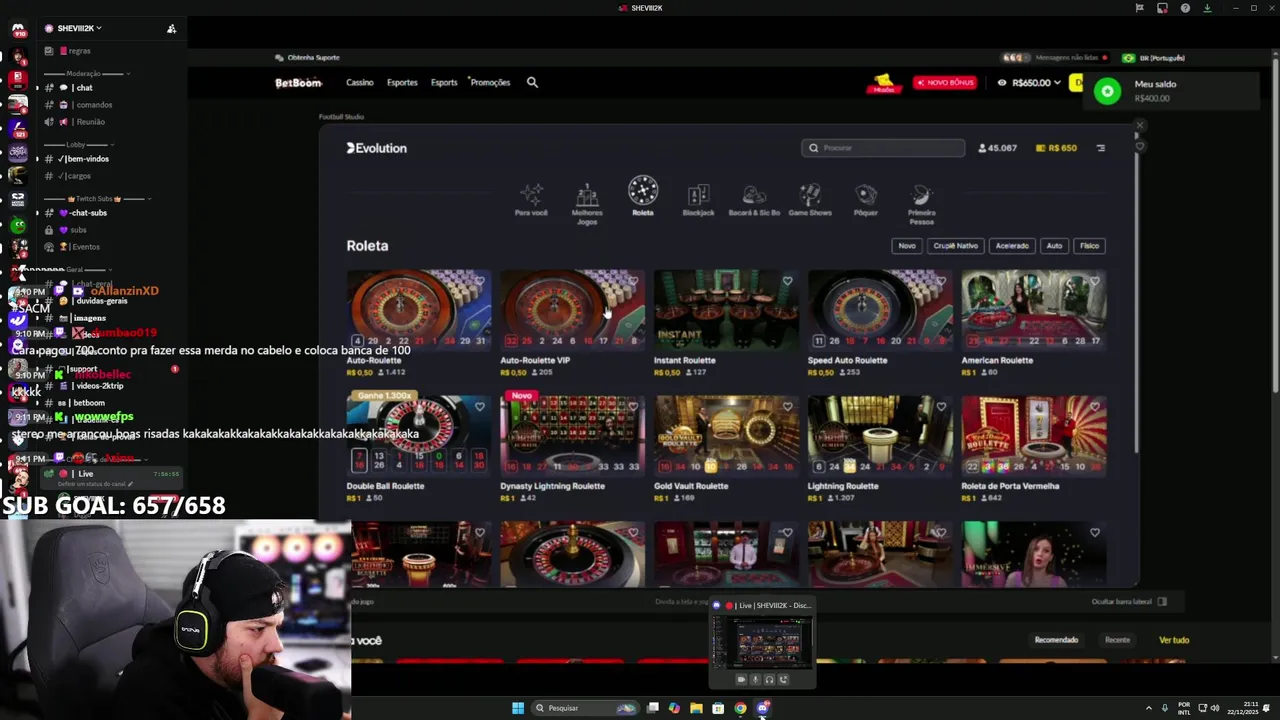Open the Evolution lobby hamburger menu
1280x720 pixels.
point(1101,148)
